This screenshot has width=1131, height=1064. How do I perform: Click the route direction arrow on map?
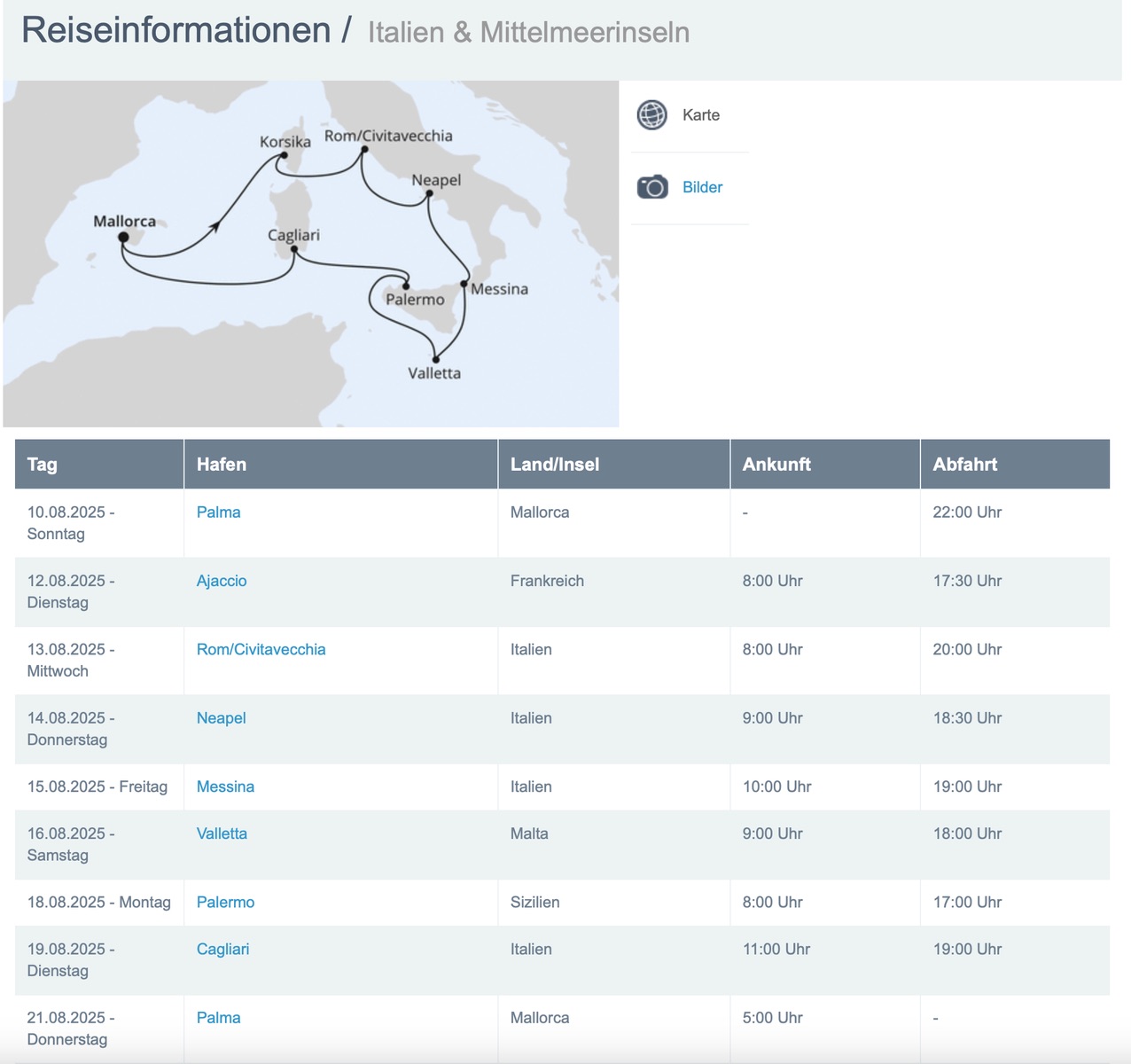pyautogui.click(x=213, y=227)
